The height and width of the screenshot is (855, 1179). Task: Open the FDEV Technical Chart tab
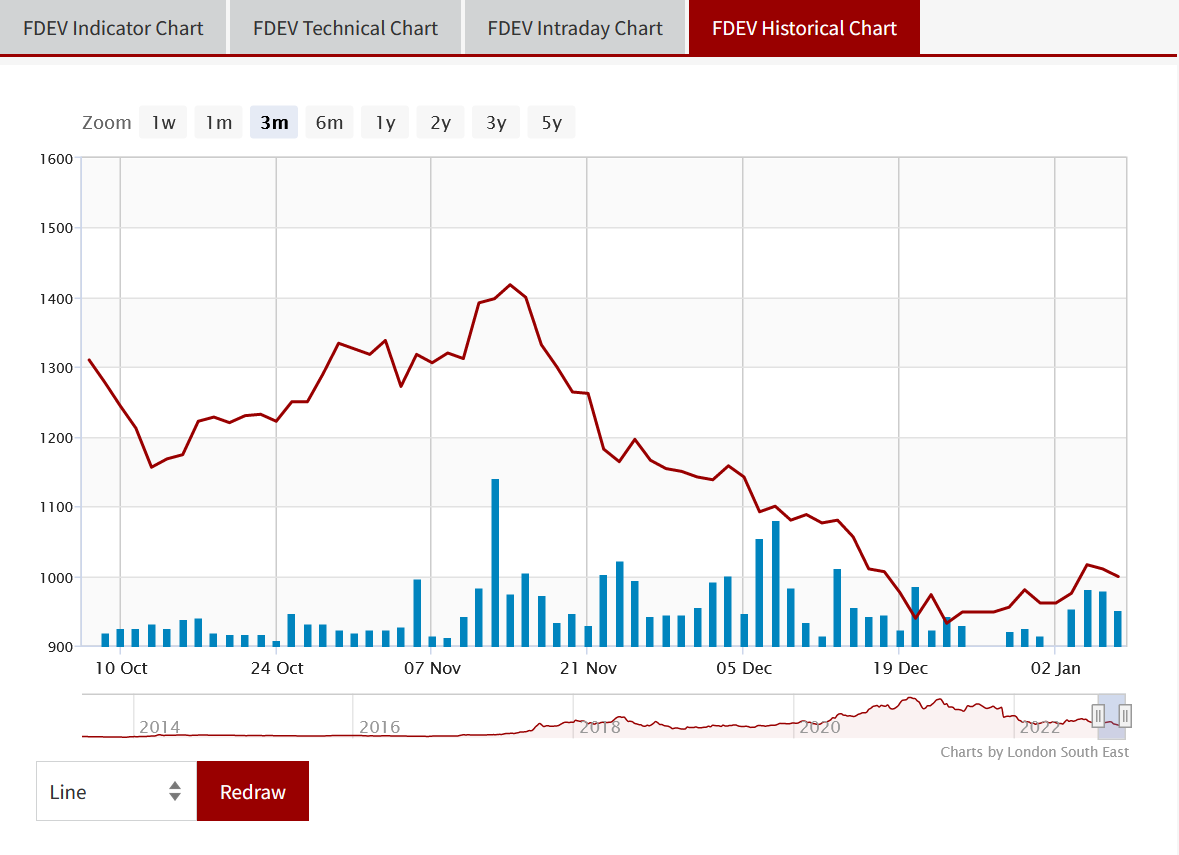point(345,28)
